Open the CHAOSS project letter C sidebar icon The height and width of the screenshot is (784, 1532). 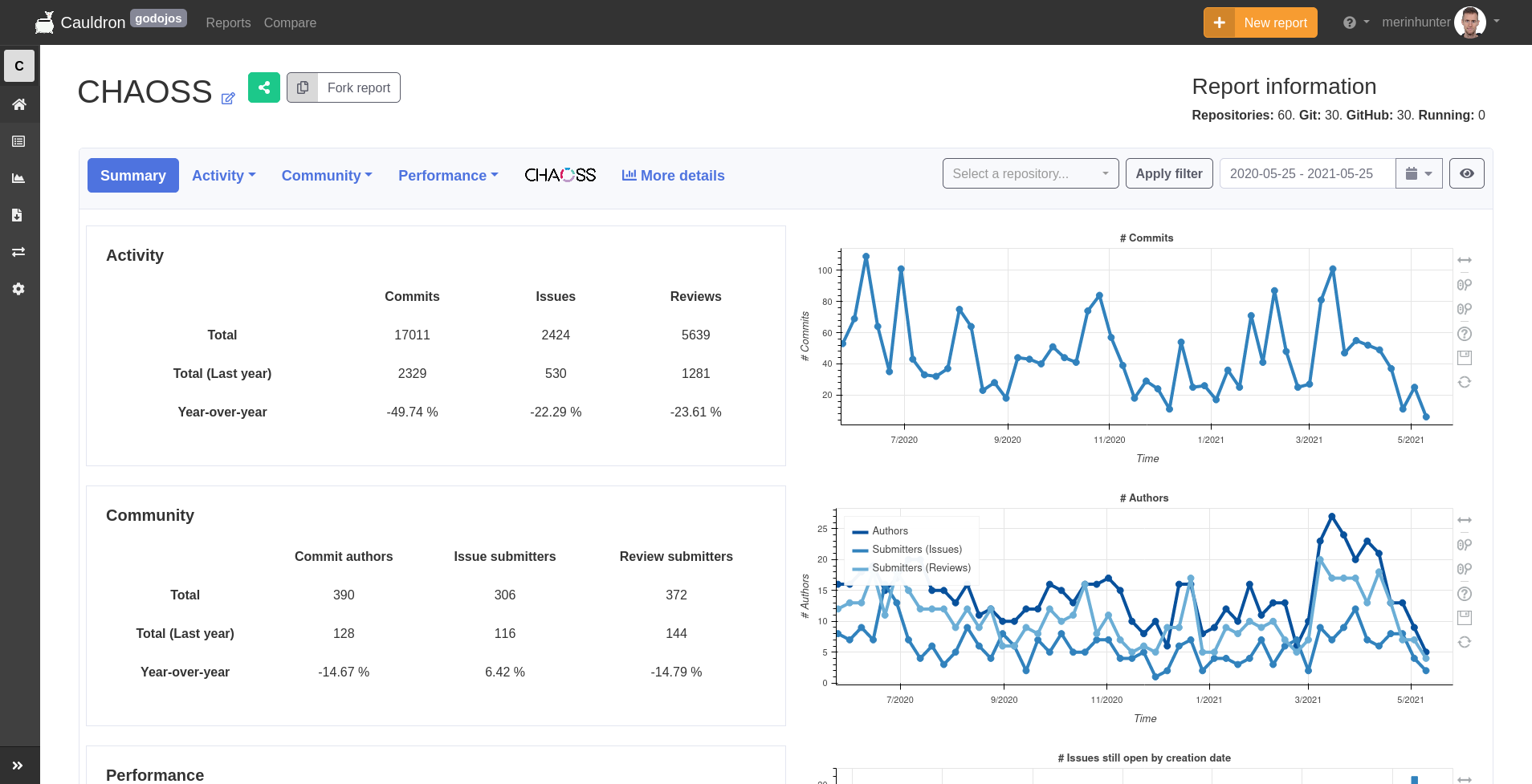pos(19,66)
